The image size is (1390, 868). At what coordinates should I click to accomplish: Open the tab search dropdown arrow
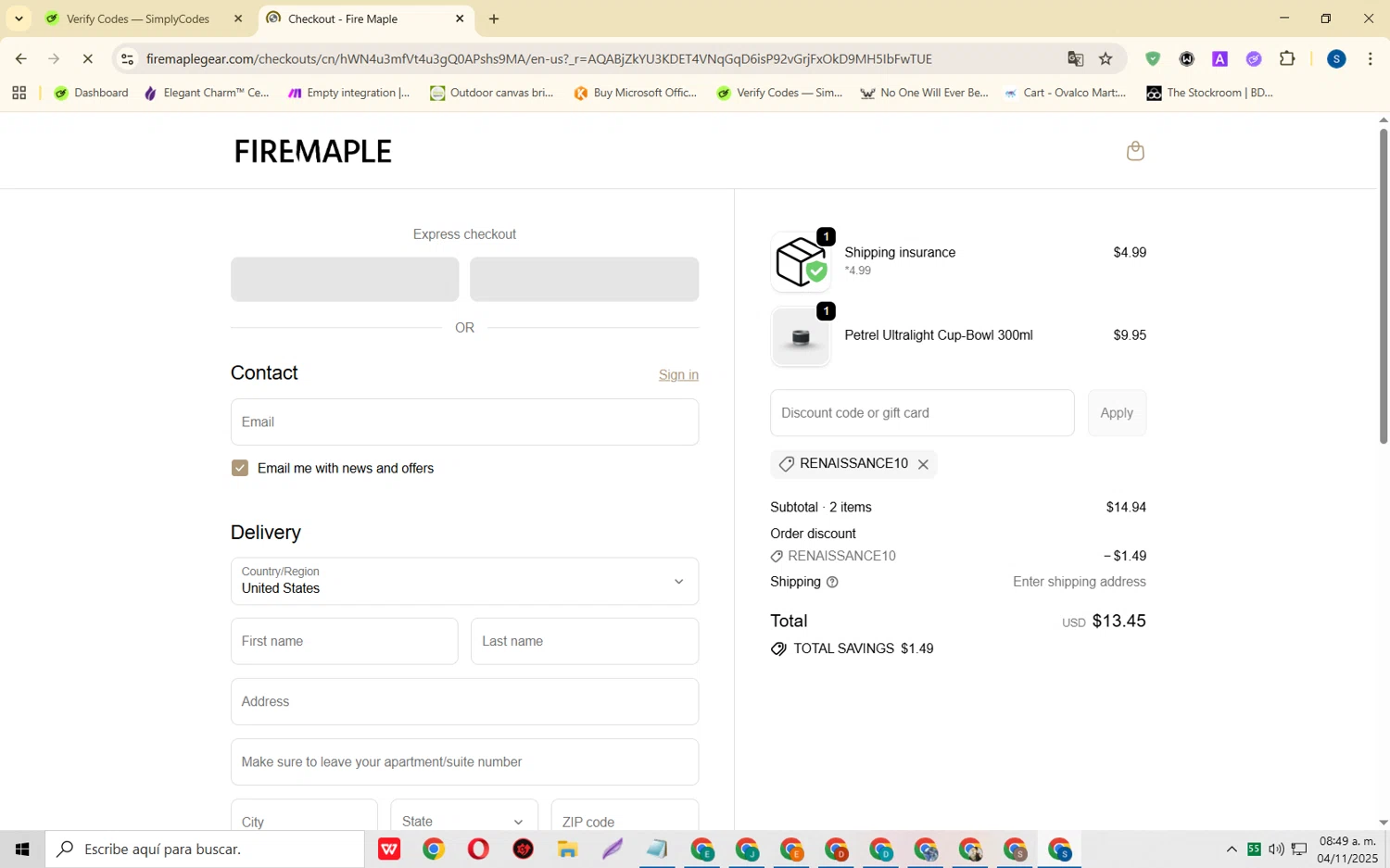click(19, 19)
